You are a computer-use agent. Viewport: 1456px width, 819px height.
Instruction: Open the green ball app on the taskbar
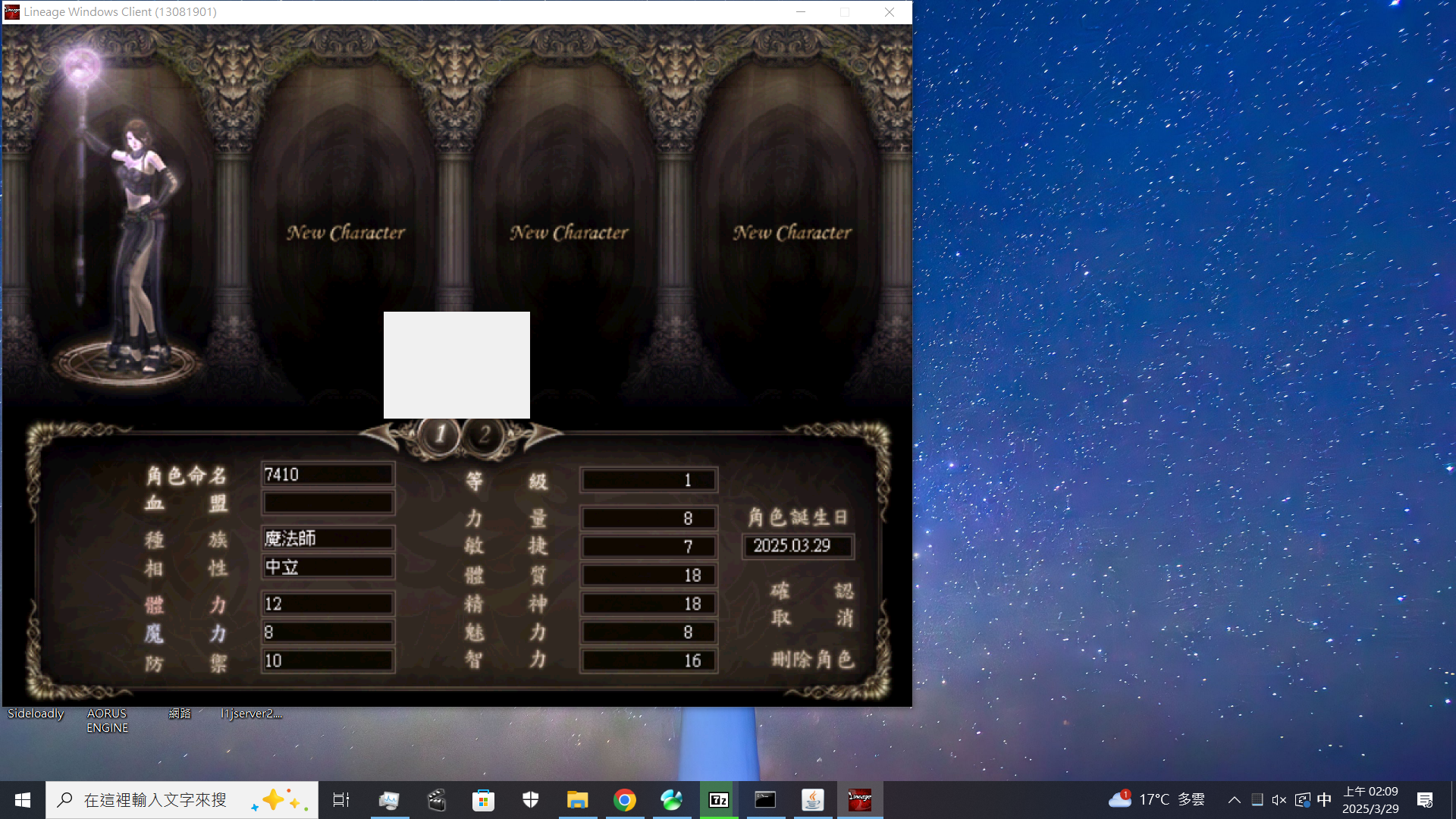672,800
